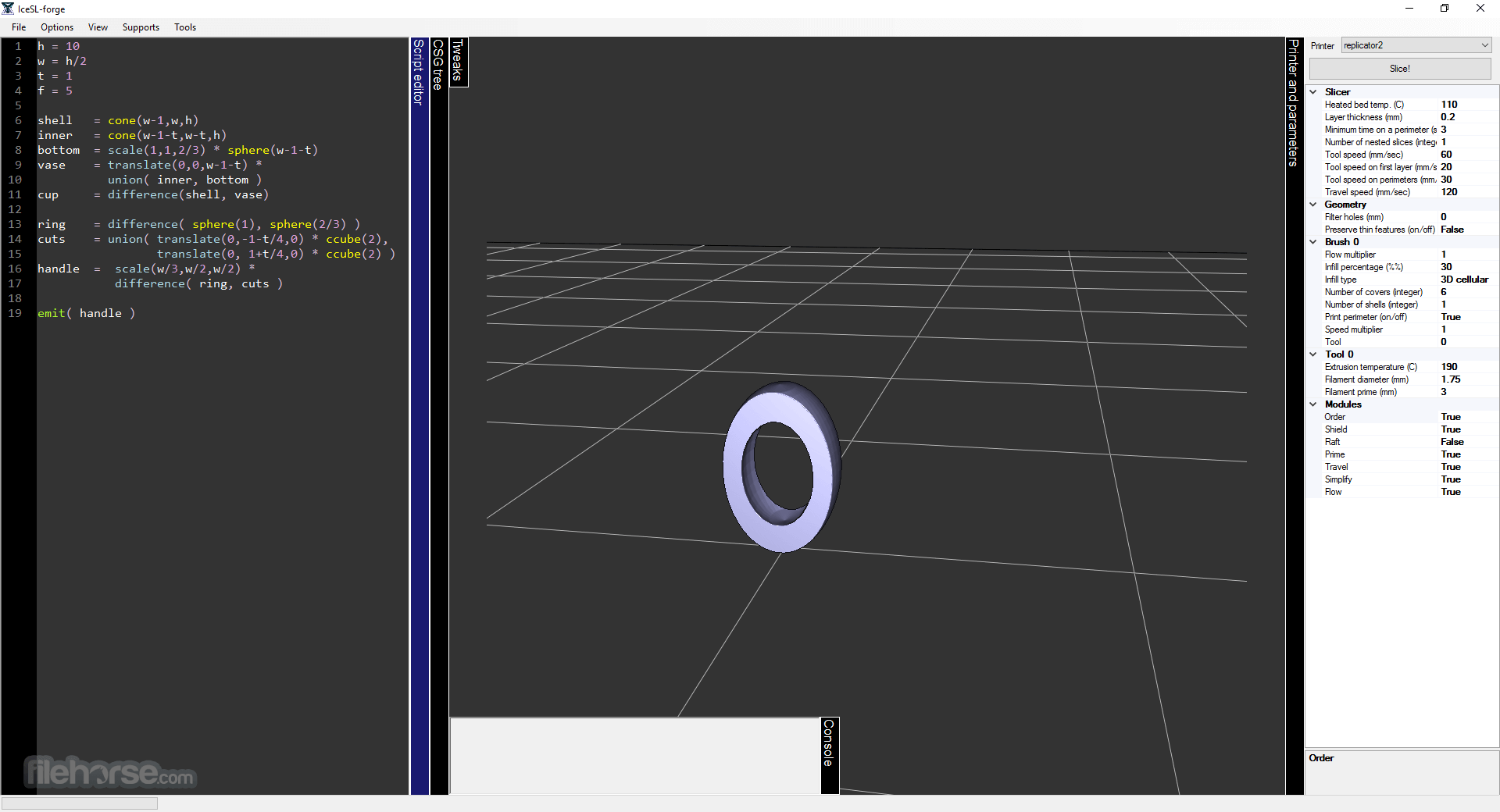1500x812 pixels.
Task: Toggle the Order module value True
Action: click(x=1451, y=417)
